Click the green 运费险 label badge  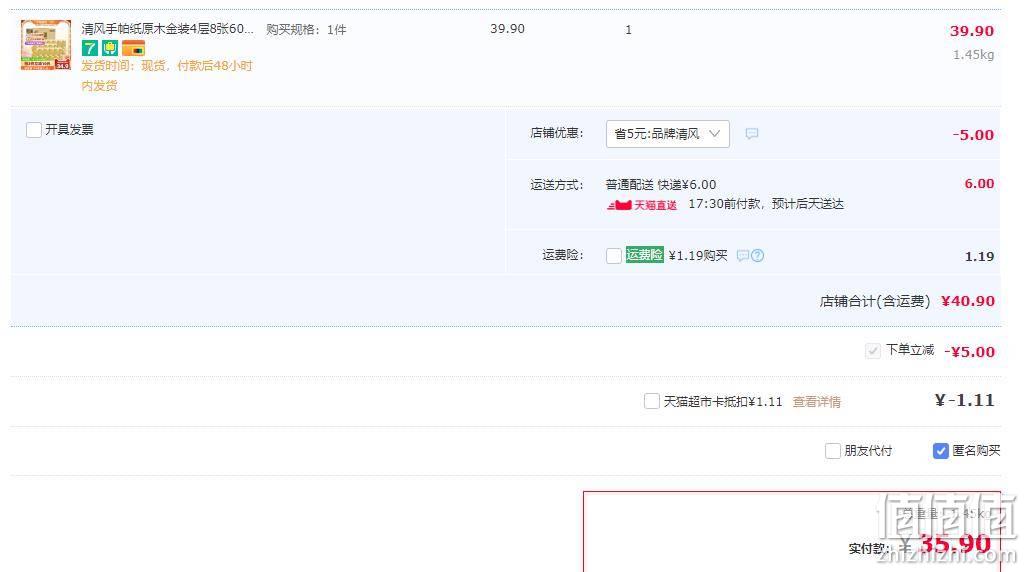point(645,255)
